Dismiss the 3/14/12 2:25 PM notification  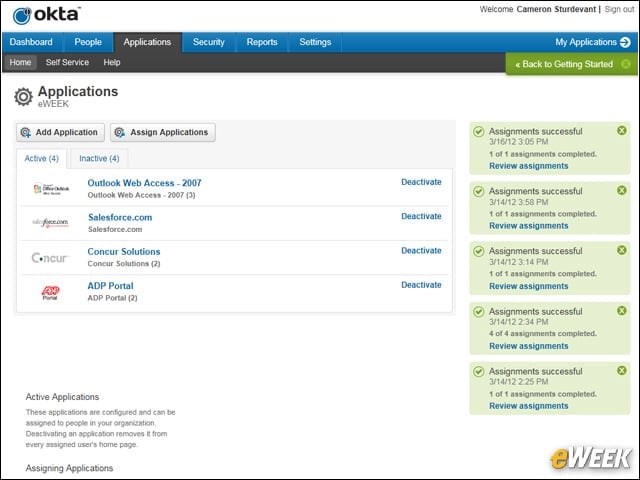[622, 370]
